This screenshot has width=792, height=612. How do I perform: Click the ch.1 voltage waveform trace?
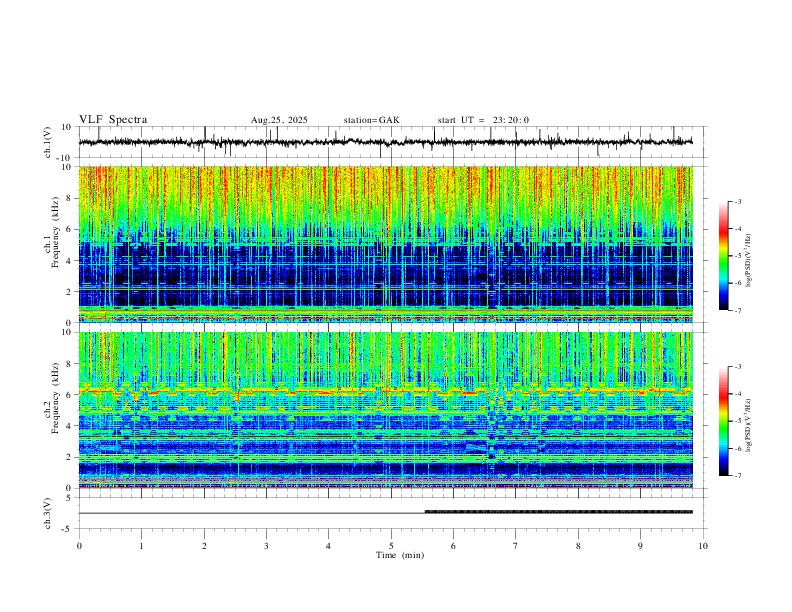coord(385,142)
